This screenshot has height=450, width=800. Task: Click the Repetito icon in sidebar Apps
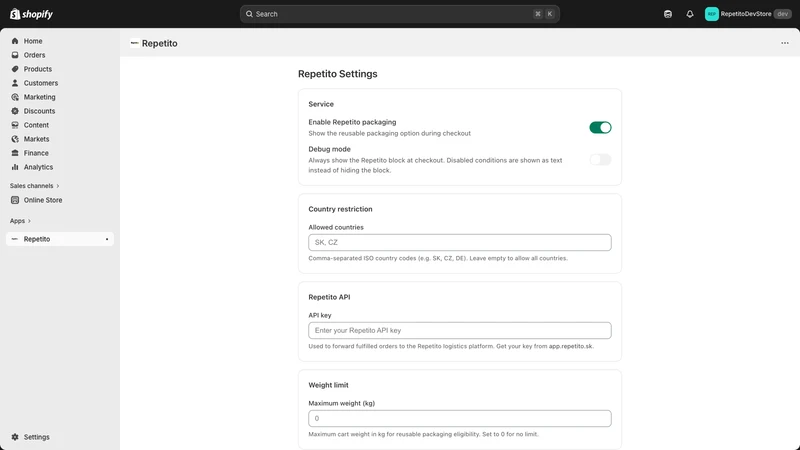tap(15, 239)
